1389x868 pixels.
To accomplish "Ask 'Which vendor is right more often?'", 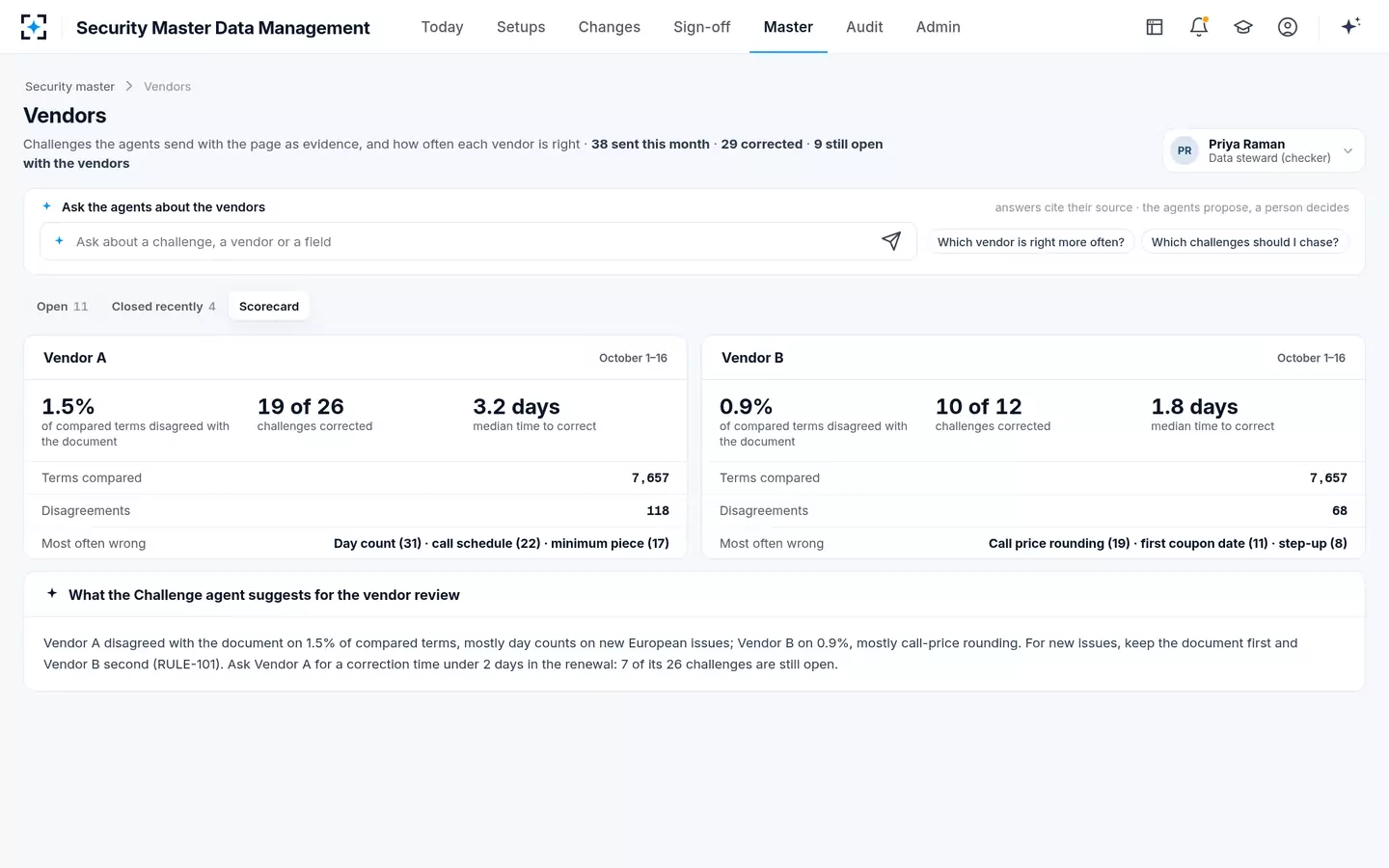I will [1031, 242].
